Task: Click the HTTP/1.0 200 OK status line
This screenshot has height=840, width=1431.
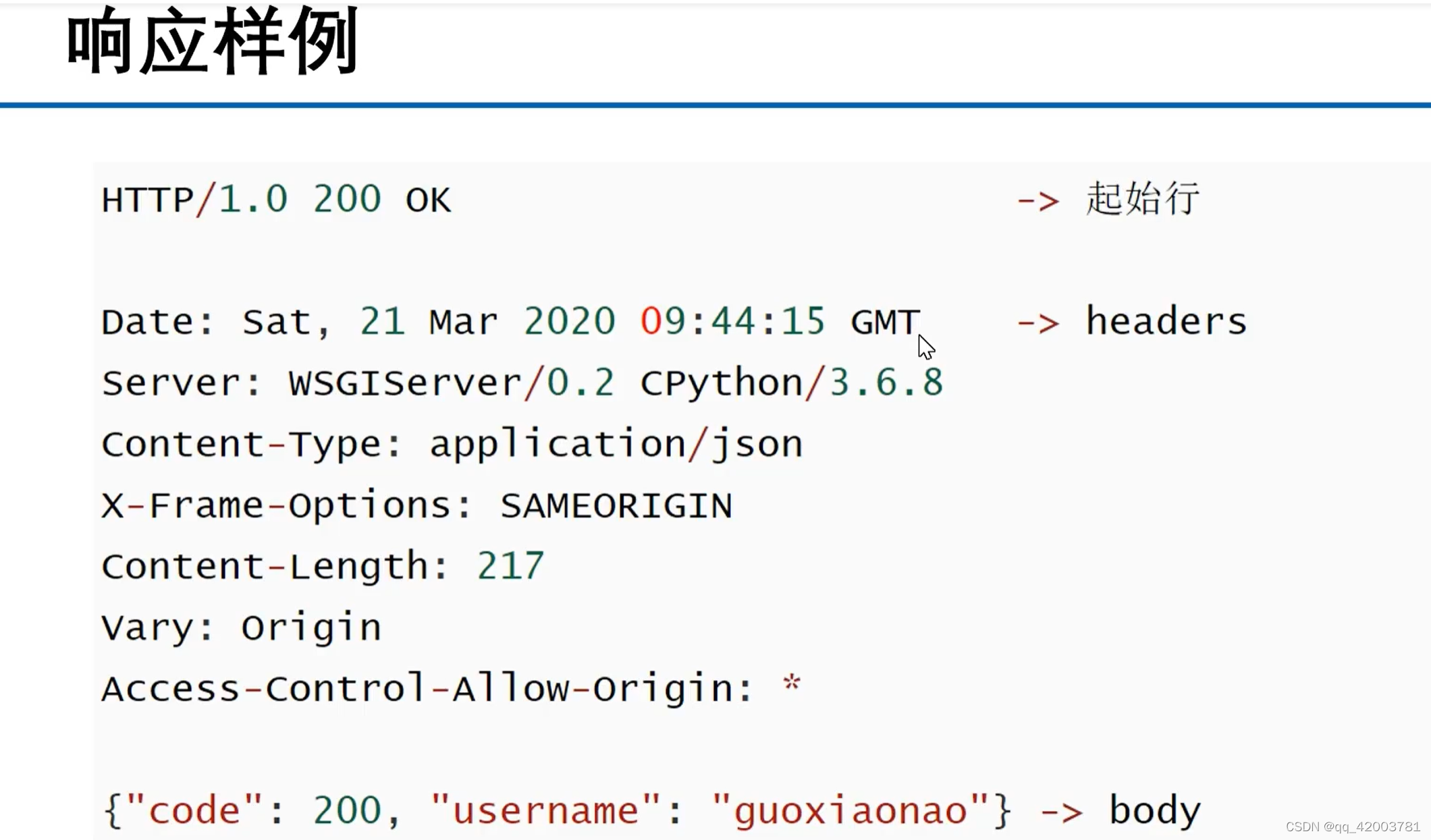Action: point(275,200)
